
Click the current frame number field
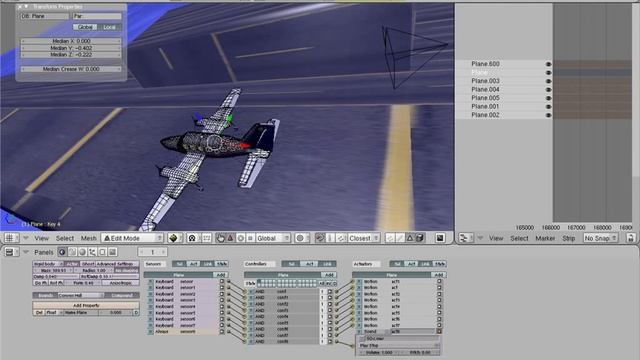152,252
